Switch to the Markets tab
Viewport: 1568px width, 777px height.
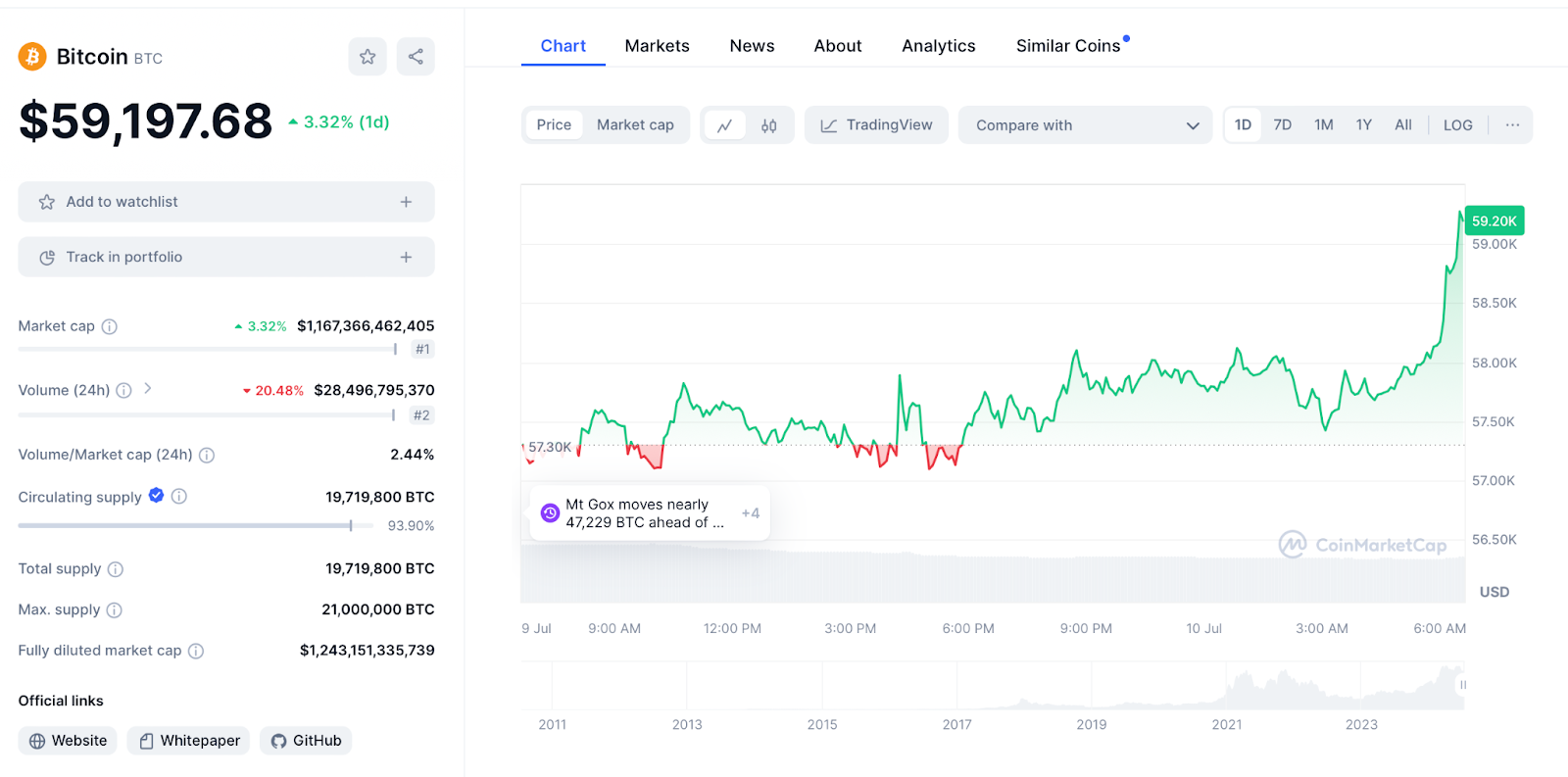658,46
